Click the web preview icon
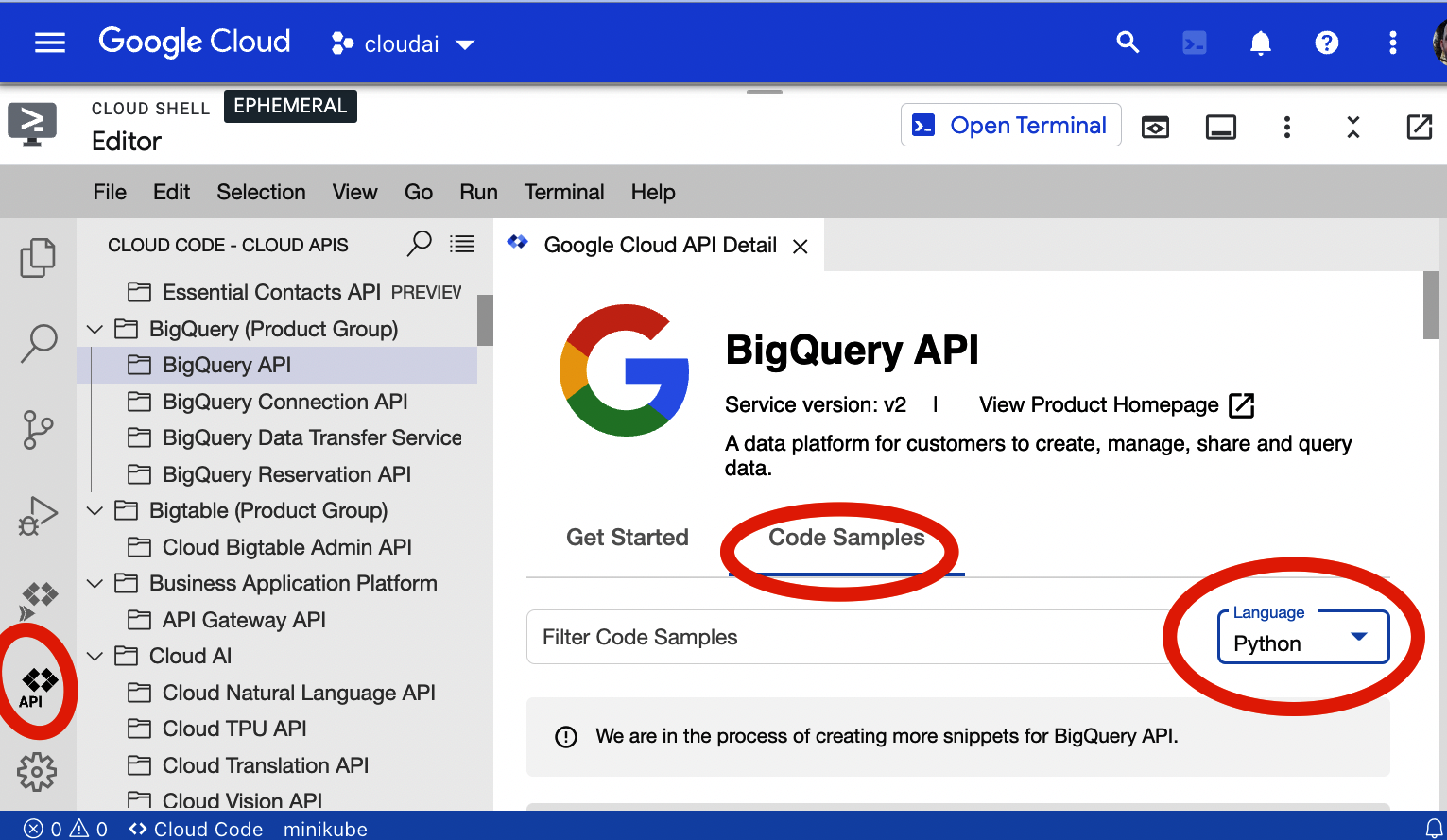 pos(1155,127)
